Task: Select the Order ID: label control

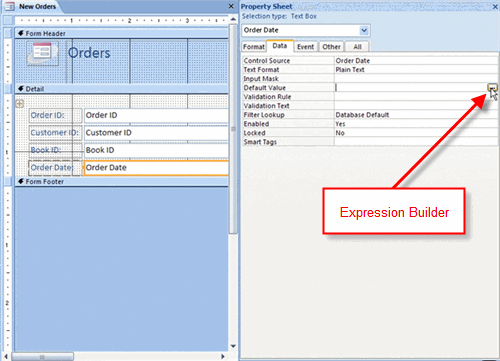Action: (55, 115)
